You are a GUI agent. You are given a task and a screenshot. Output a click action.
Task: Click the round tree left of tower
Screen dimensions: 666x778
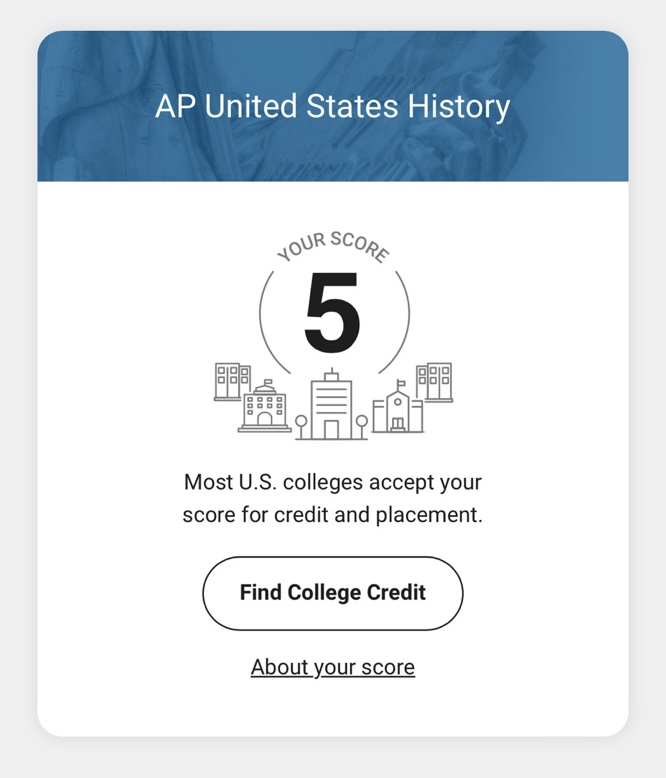[x=301, y=427]
